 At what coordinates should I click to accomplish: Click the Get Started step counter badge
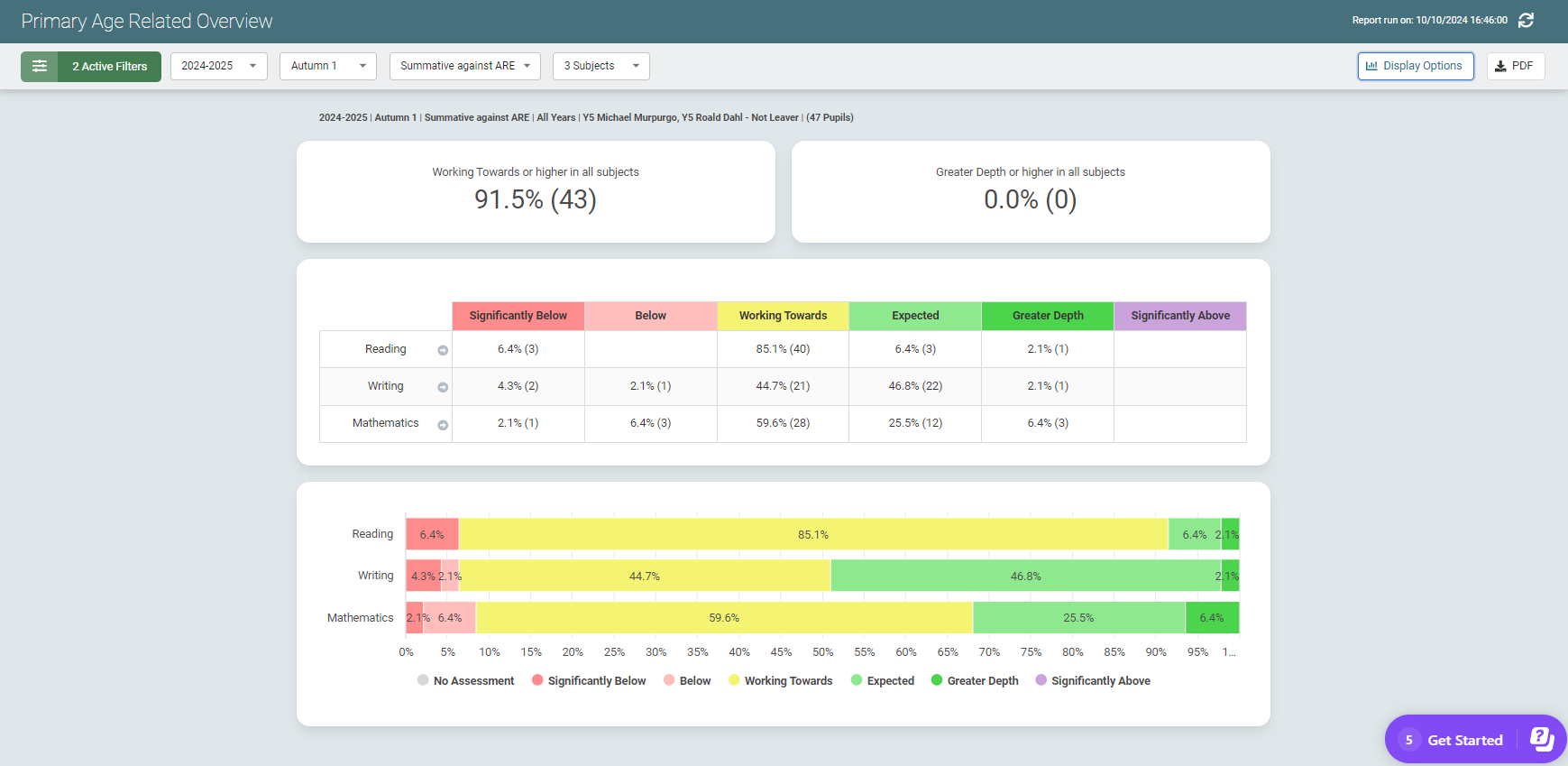[1409, 740]
